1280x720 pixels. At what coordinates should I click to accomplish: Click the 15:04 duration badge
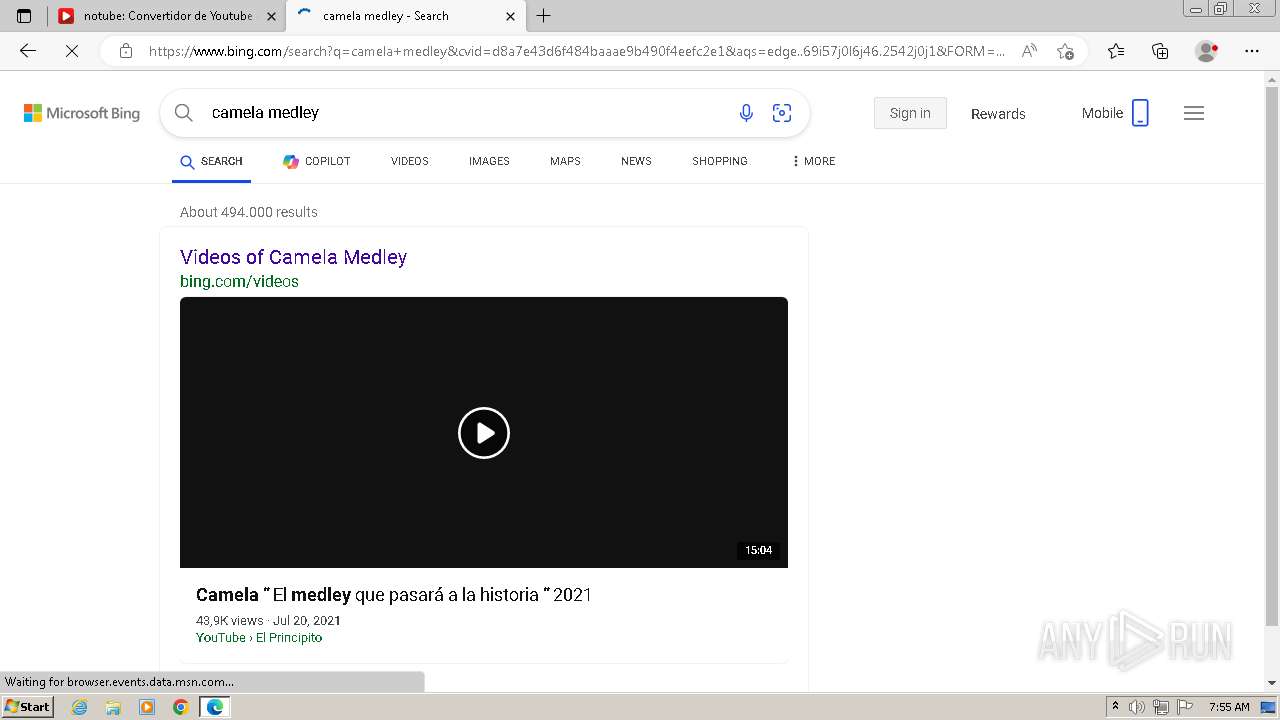click(759, 550)
